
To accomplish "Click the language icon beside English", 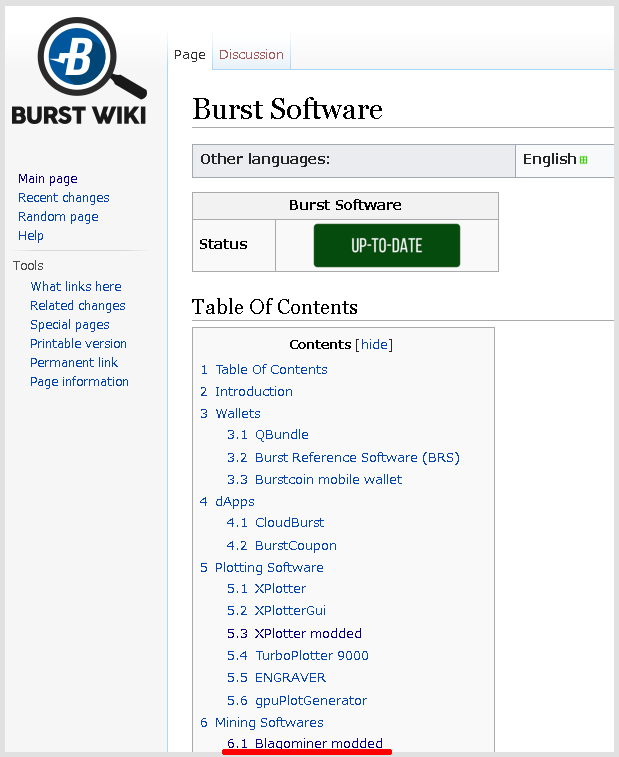I will [x=584, y=160].
